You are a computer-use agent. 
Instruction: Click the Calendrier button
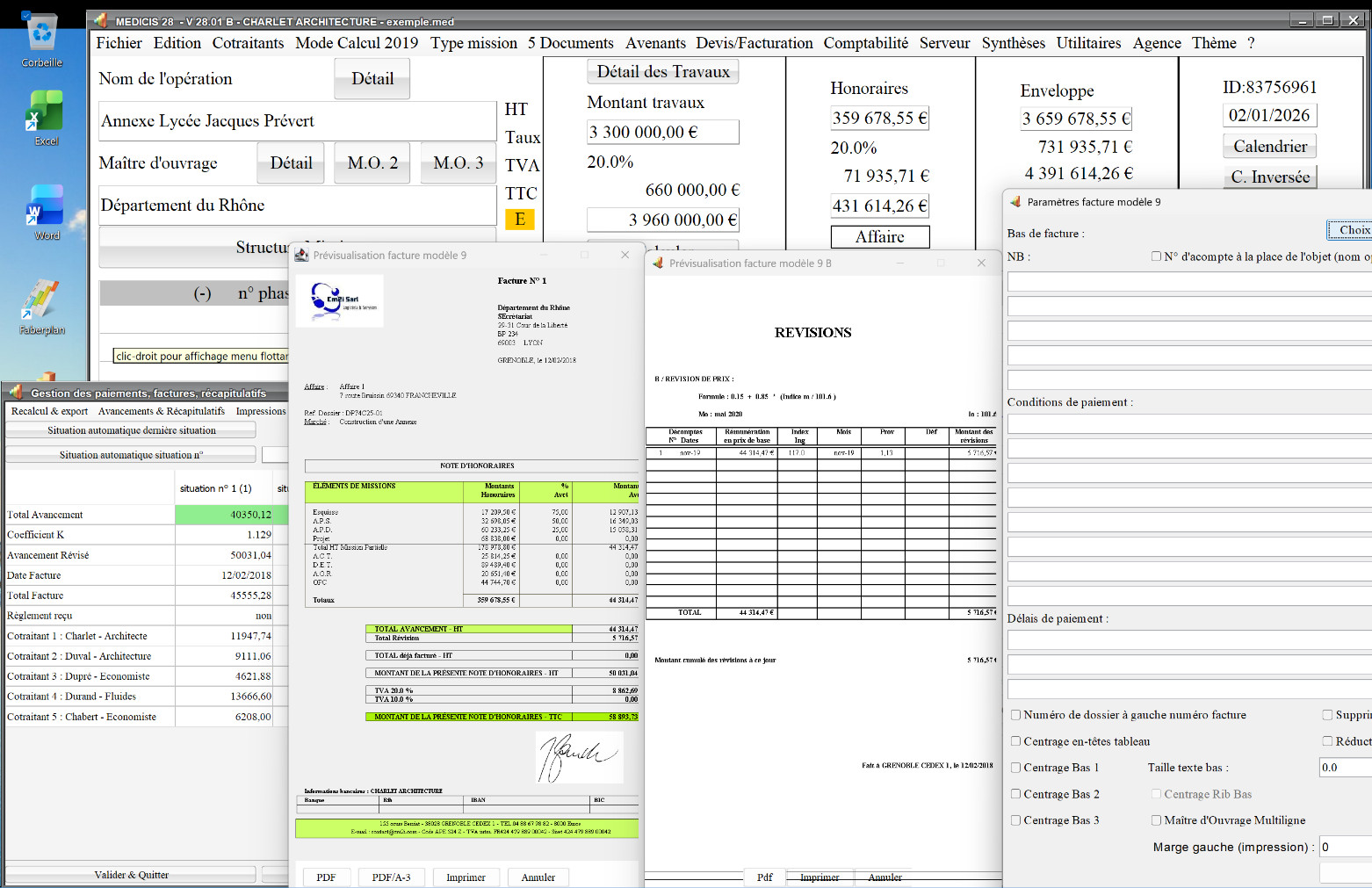point(1270,147)
